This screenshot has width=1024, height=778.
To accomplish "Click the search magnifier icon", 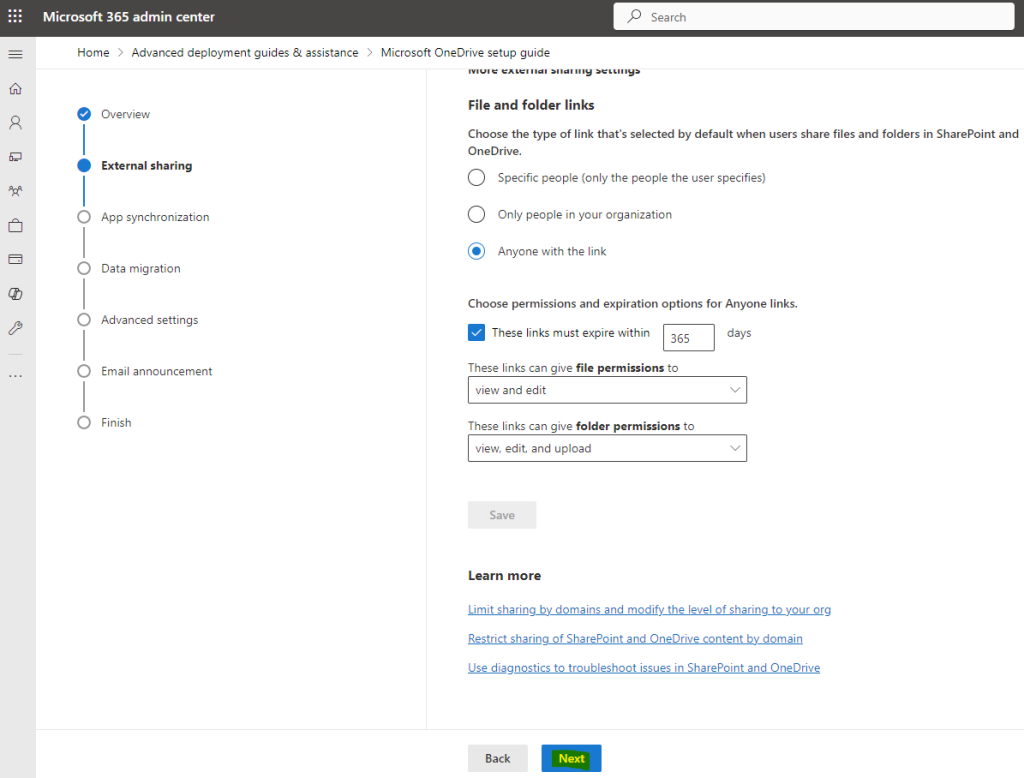I will point(634,16).
